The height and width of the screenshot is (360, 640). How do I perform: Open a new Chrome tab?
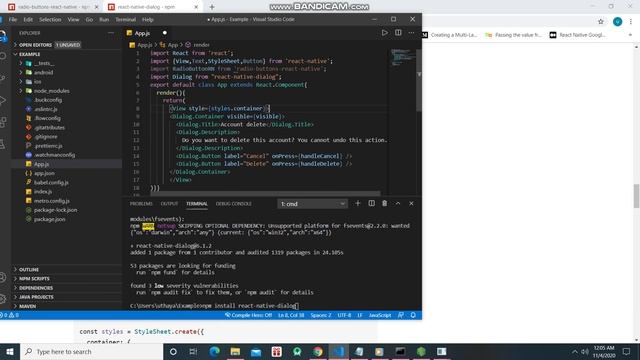(x=212, y=7)
